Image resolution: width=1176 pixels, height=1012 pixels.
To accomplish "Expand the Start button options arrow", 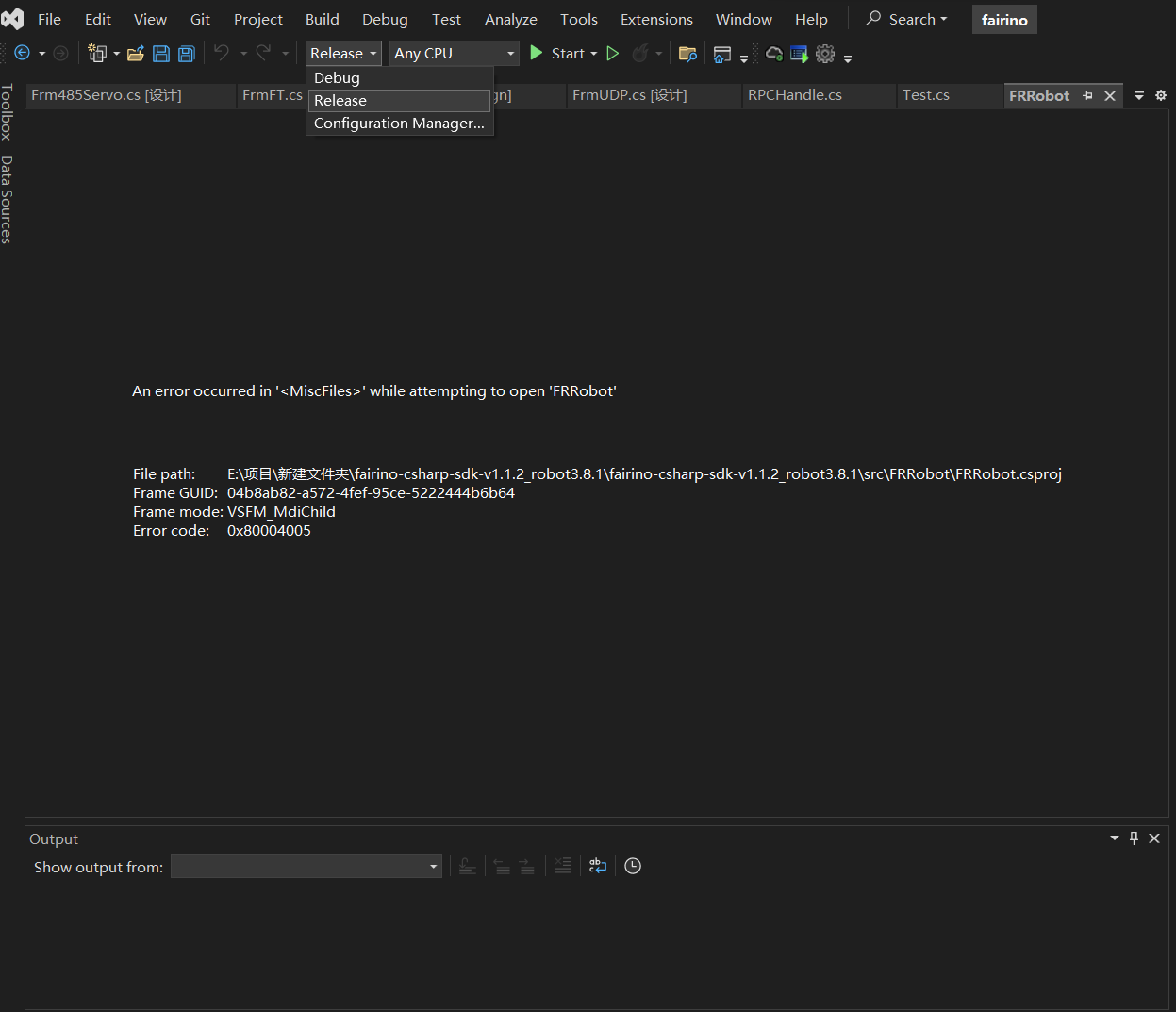I will [594, 54].
